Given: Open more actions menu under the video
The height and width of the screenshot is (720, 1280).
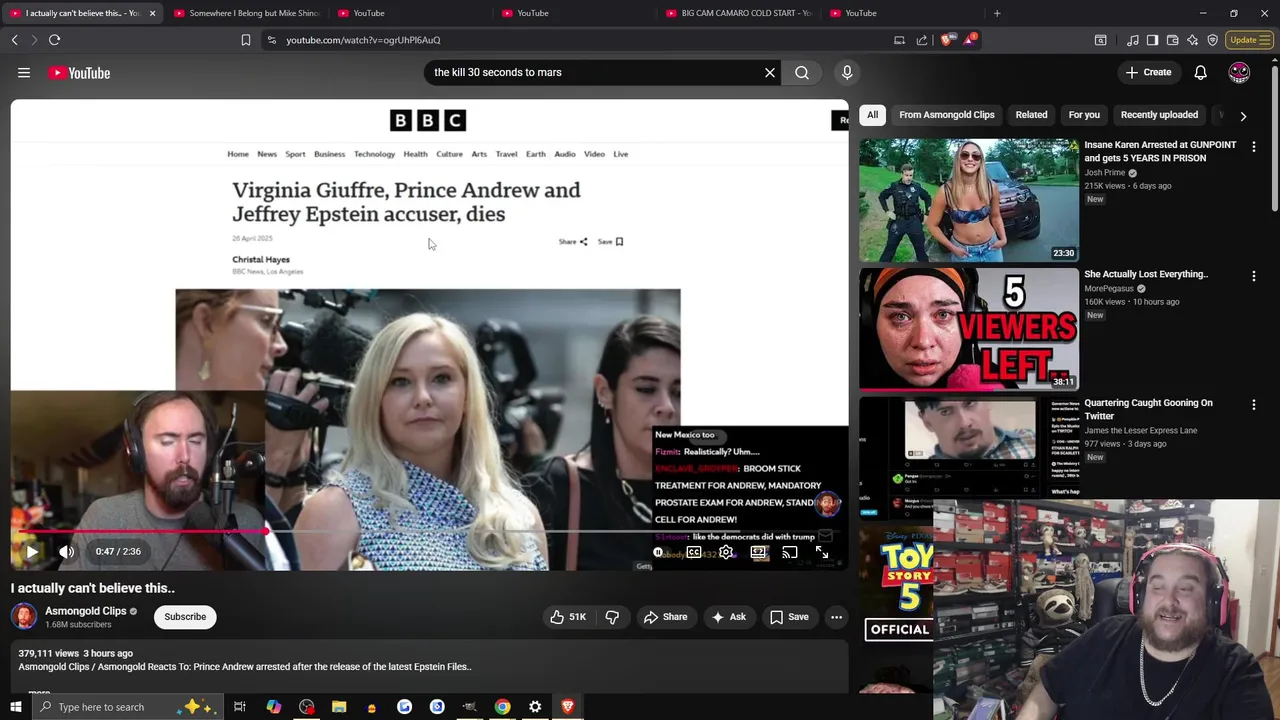Looking at the screenshot, I should (836, 617).
